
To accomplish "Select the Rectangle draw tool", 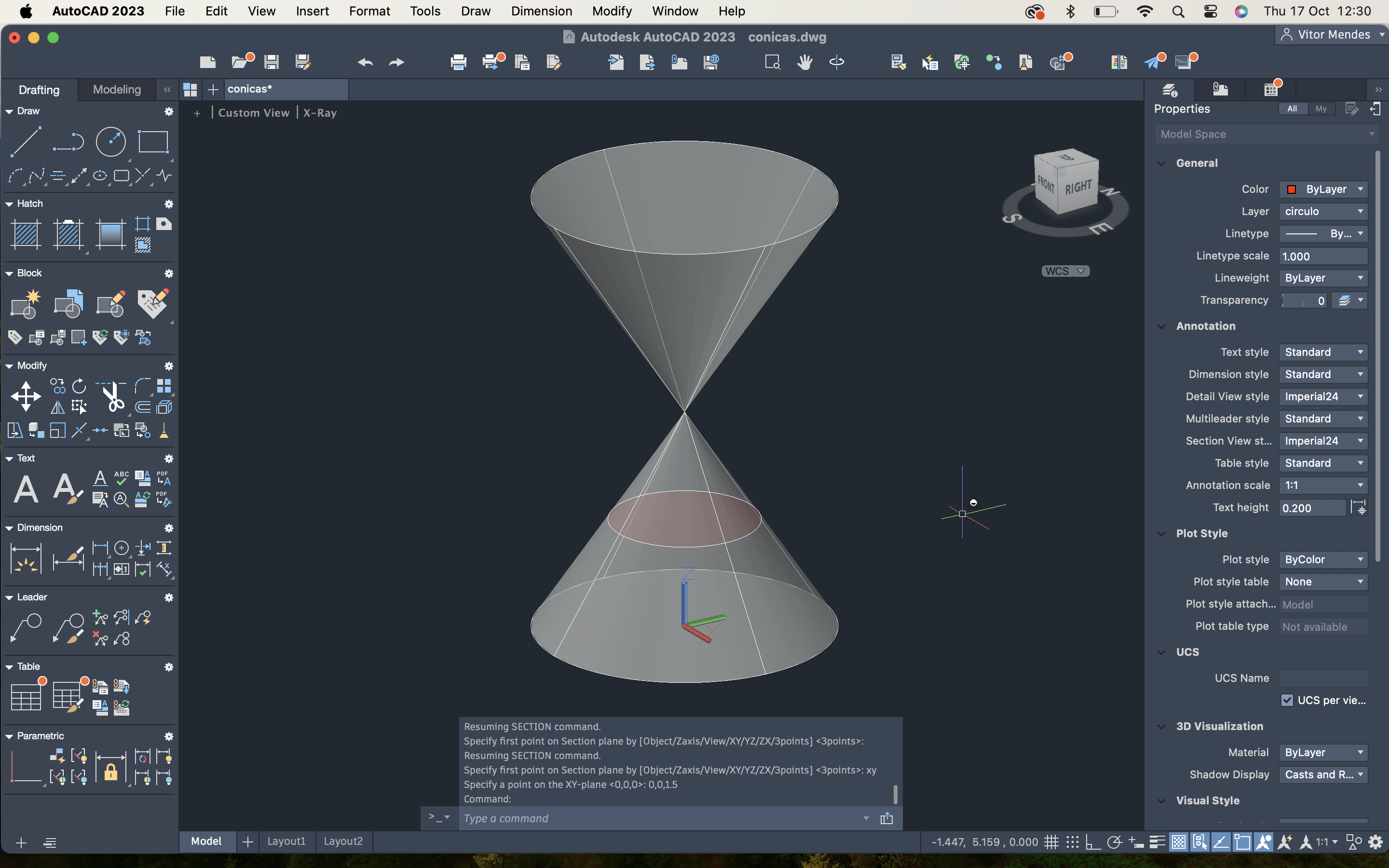I will [153, 142].
